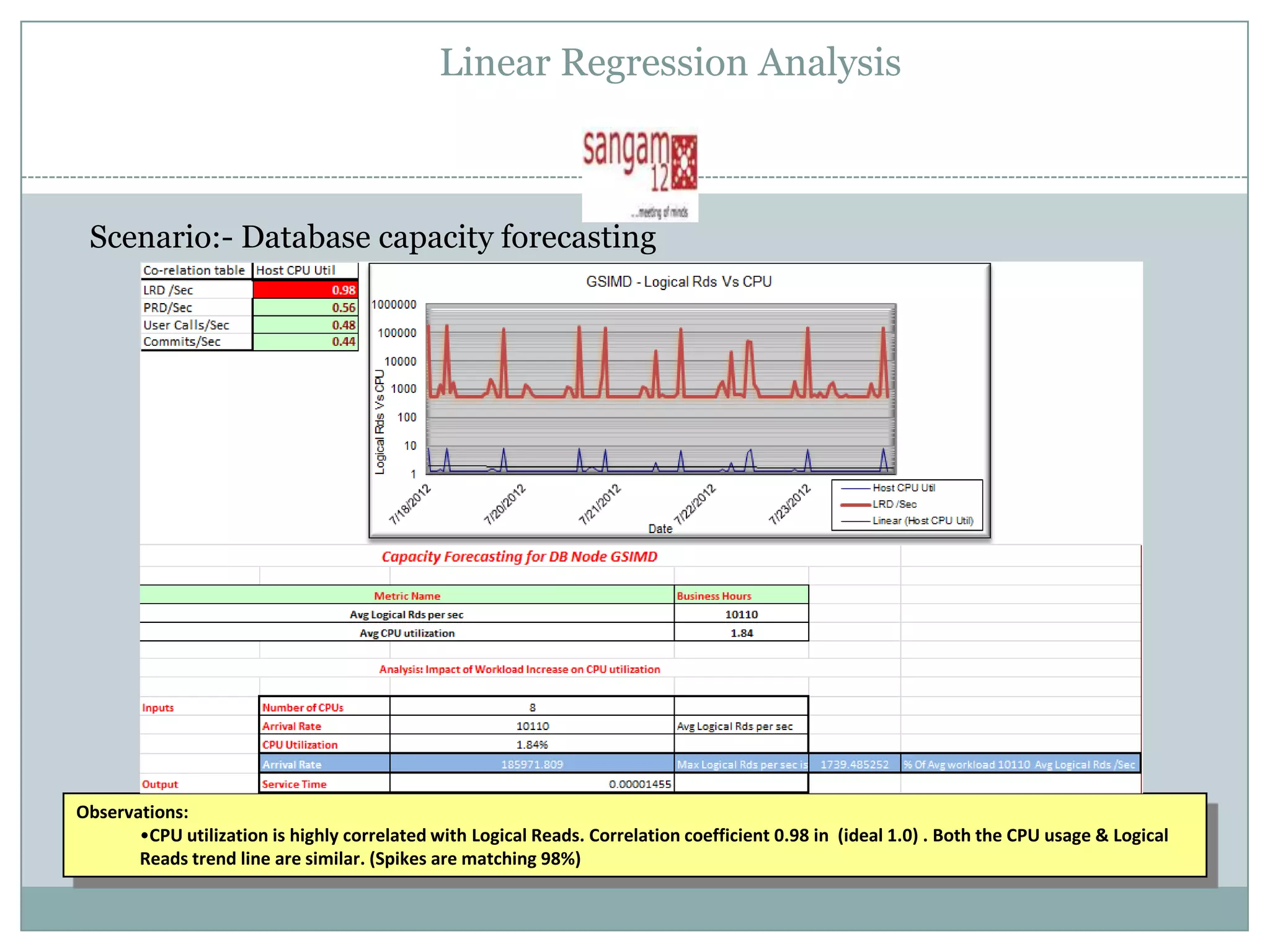Viewport: 1270px width, 952px height.
Task: Click the Sangam 12 logo image
Action: (x=640, y=175)
